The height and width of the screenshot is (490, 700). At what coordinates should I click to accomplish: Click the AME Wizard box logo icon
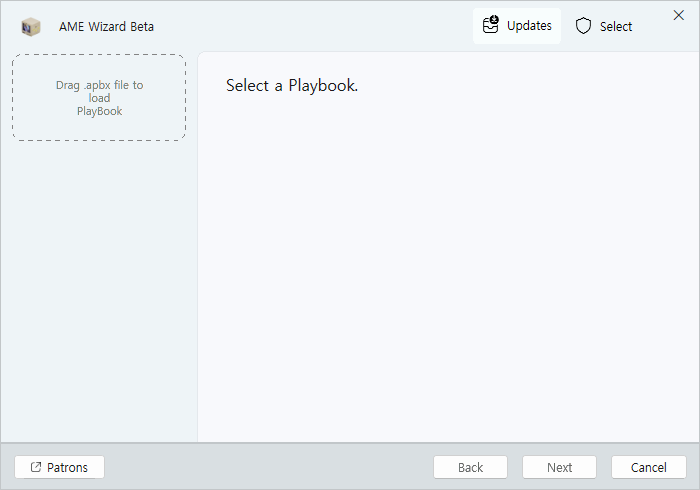(x=31, y=27)
